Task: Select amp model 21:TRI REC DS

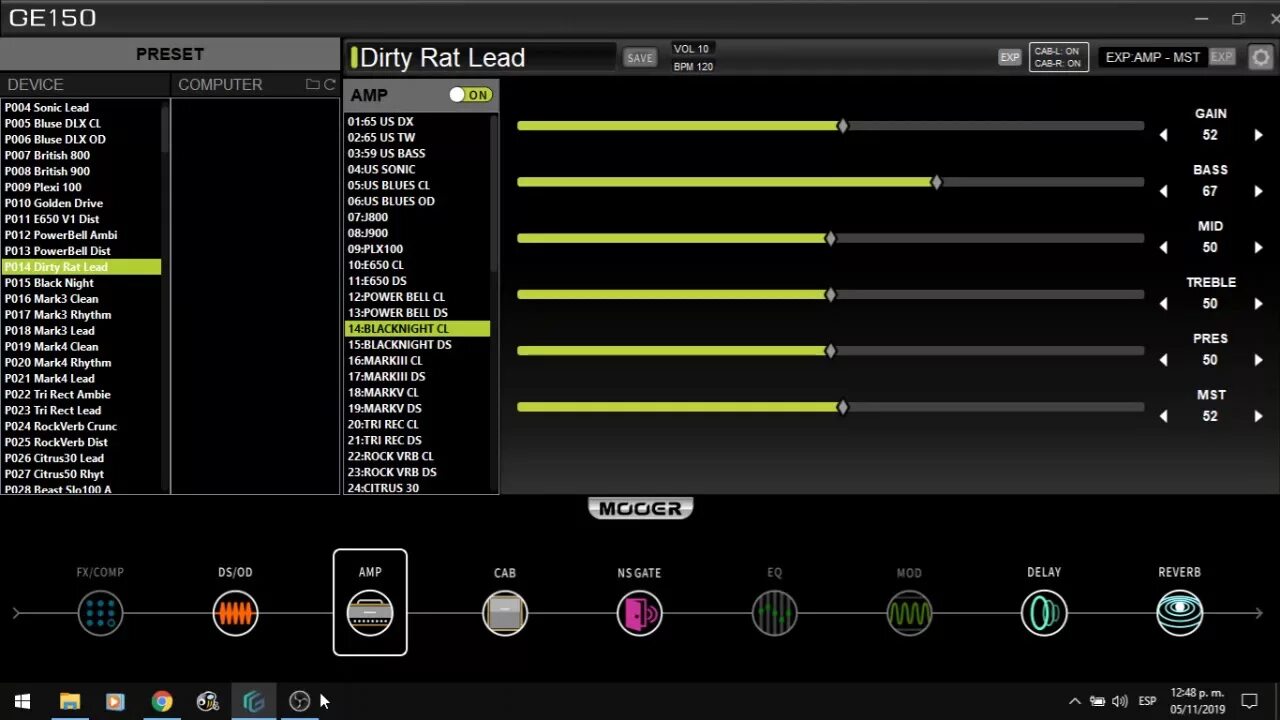Action: [x=417, y=440]
